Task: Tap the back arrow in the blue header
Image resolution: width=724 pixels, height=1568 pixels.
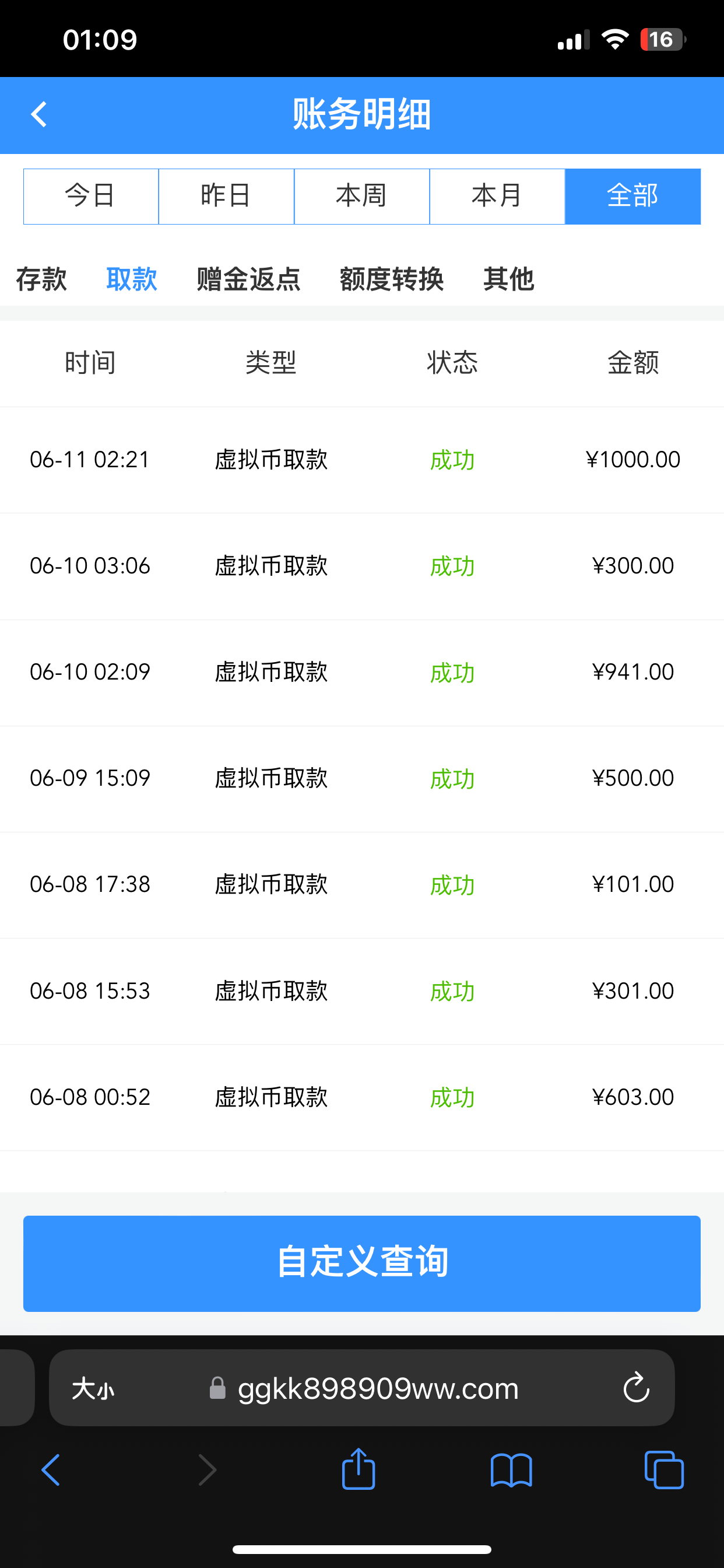Action: (39, 114)
